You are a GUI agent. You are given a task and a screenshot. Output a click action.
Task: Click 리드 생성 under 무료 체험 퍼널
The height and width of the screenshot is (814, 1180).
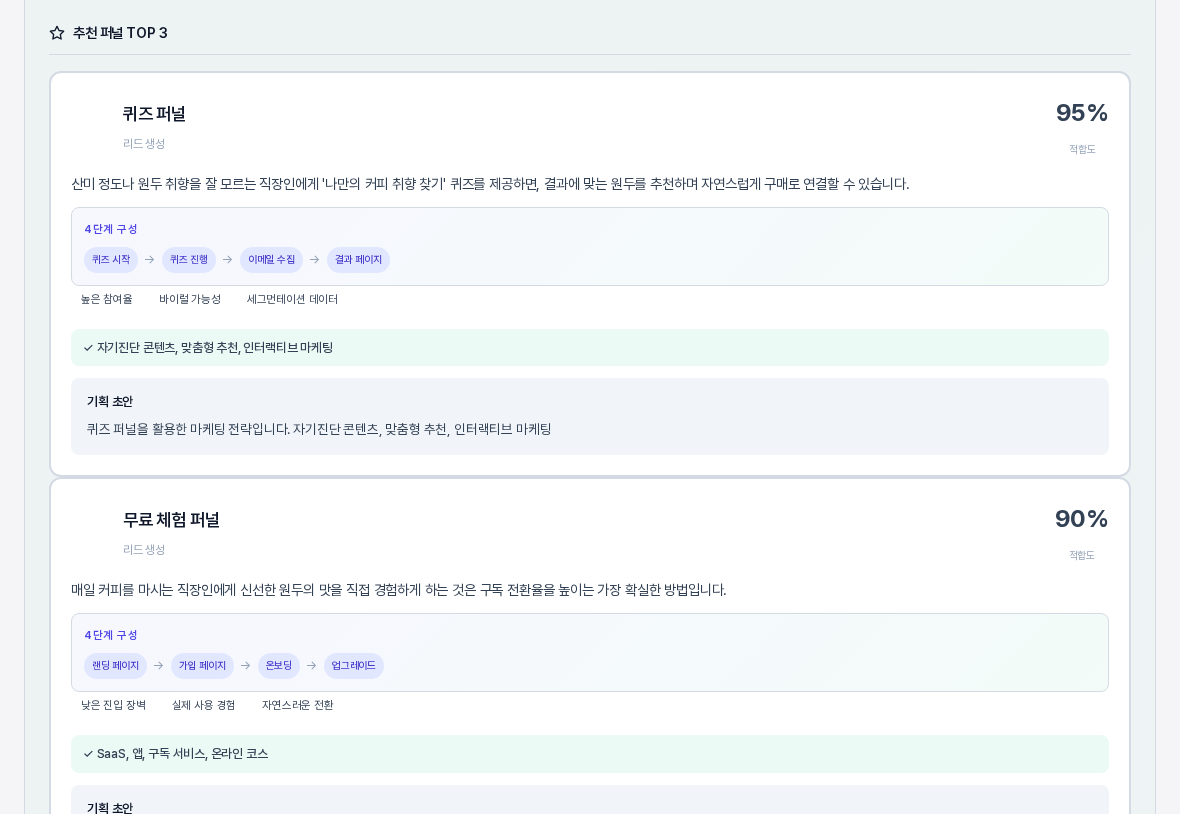pos(144,550)
